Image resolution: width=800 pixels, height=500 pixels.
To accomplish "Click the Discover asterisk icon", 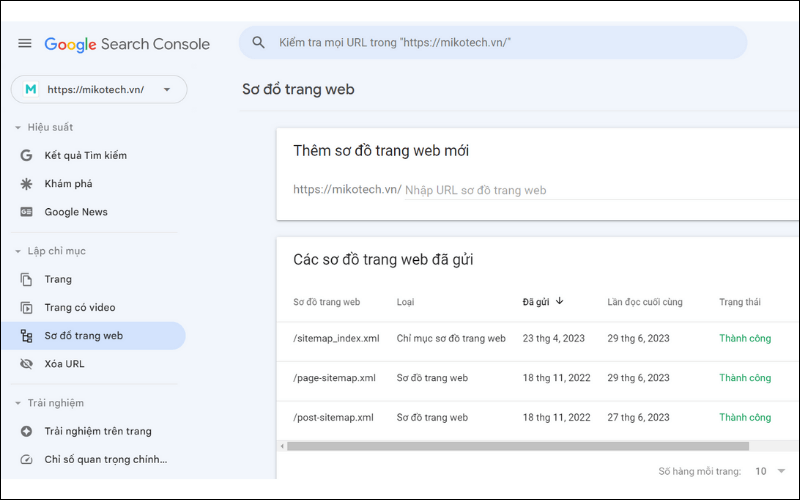I will coord(26,184).
